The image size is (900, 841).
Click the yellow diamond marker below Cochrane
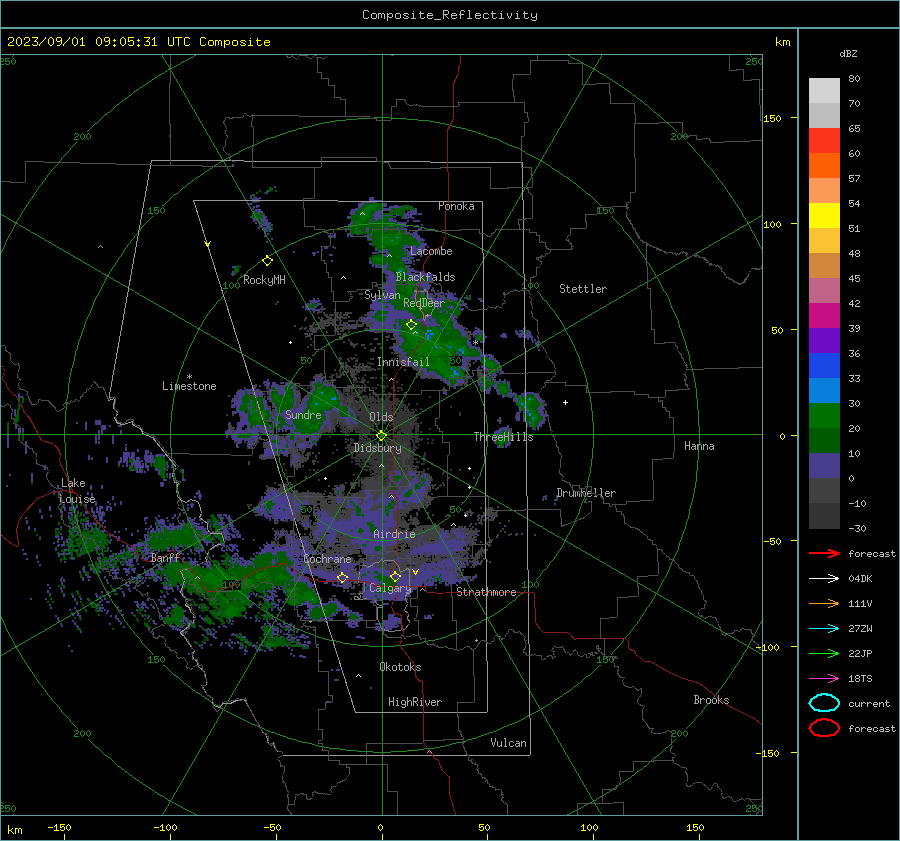342,578
